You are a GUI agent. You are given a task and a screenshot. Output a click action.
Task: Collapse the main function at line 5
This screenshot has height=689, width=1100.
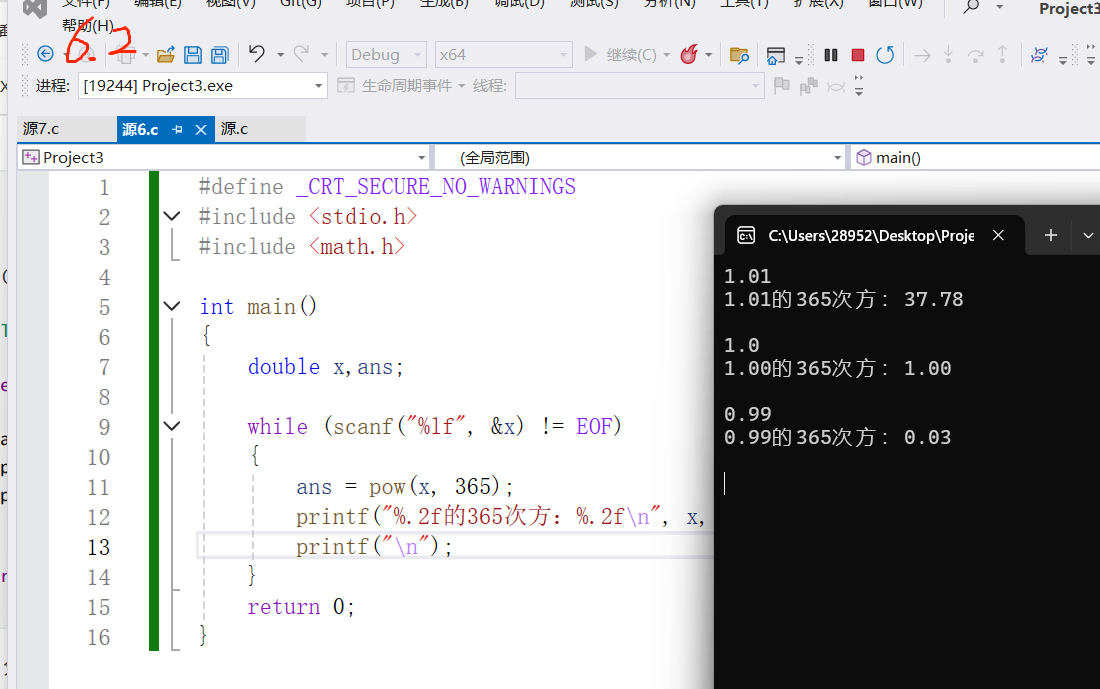(172, 306)
